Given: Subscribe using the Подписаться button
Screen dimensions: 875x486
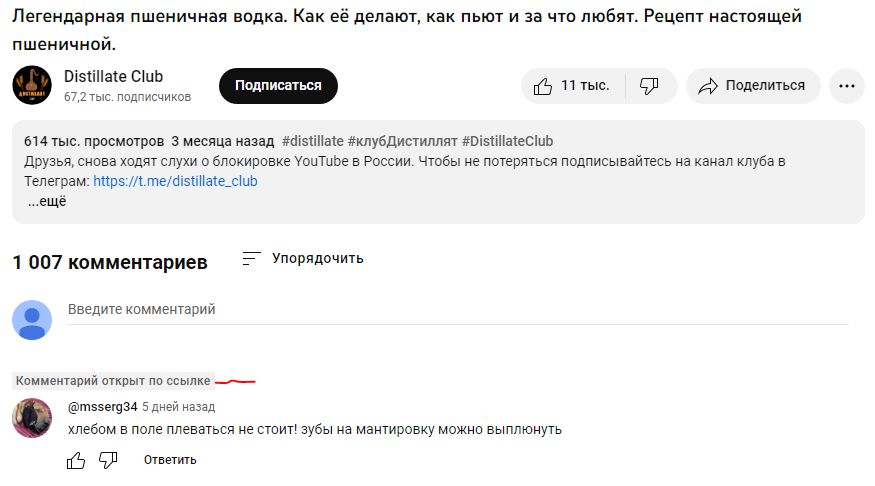Looking at the screenshot, I should [278, 86].
